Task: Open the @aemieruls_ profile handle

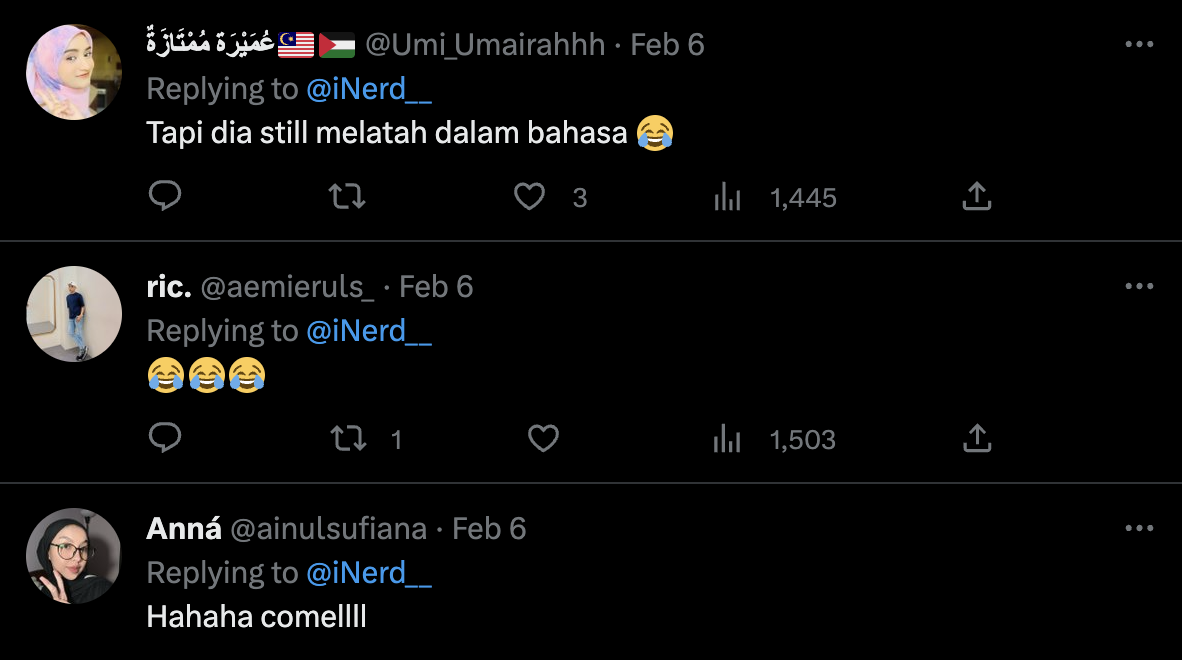Action: [x=288, y=287]
